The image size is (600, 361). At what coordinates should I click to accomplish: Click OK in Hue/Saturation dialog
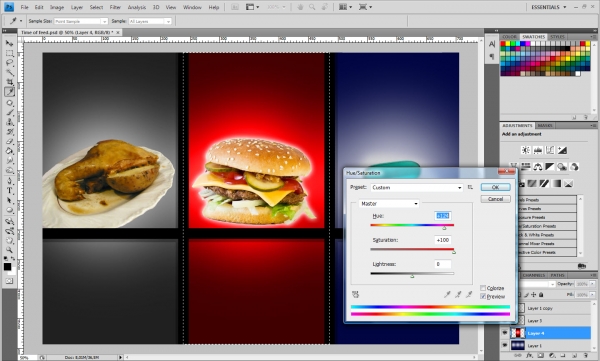pos(496,187)
